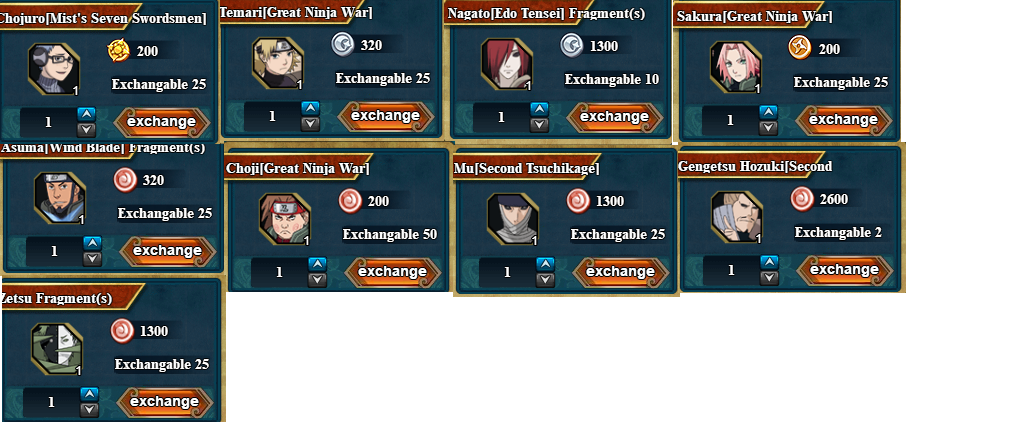The width and height of the screenshot is (1020, 423).
Task: Click exchange button for Asuma[Wind Blade] fragments
Action: tap(168, 251)
